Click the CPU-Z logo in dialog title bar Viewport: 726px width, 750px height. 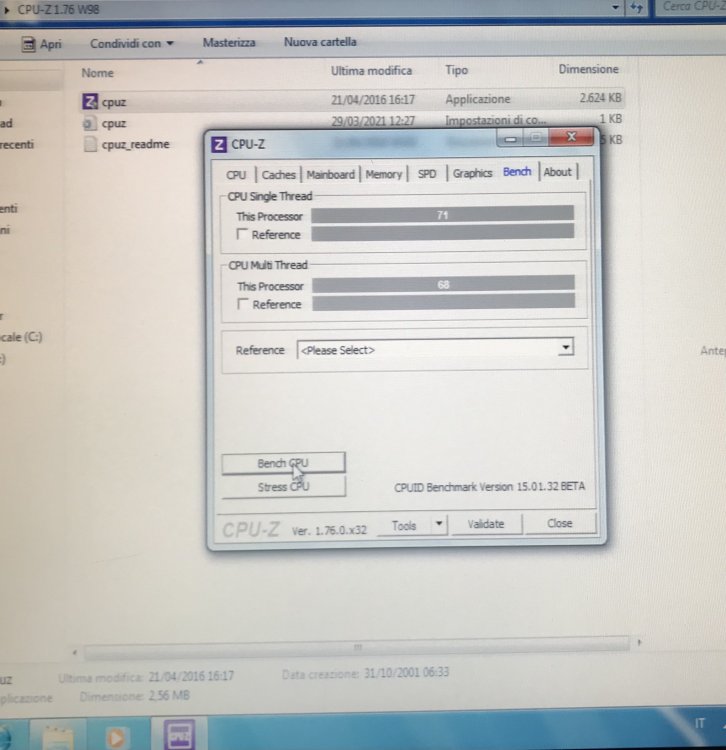pos(220,144)
